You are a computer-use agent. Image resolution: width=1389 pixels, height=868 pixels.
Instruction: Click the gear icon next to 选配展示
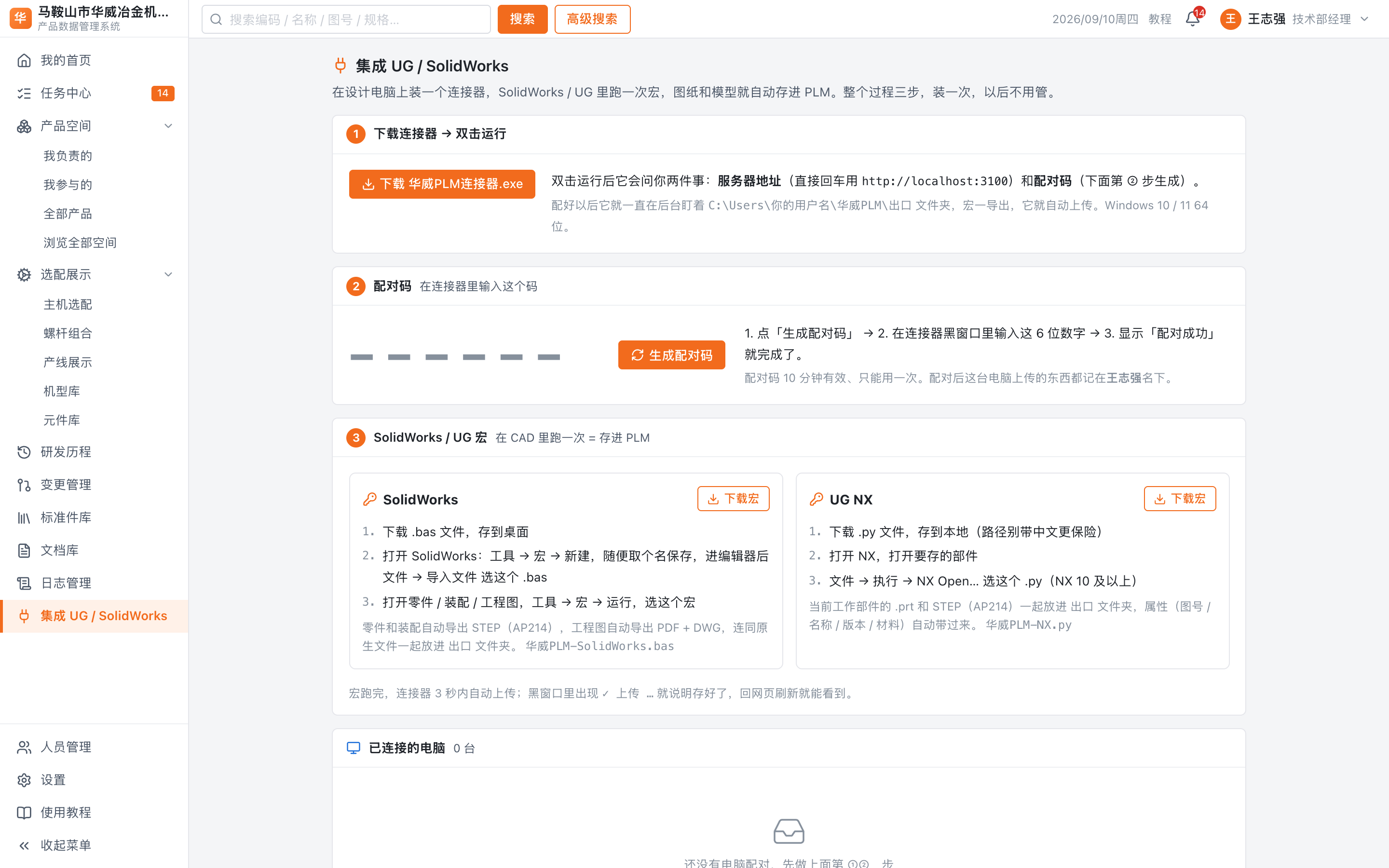coord(24,274)
